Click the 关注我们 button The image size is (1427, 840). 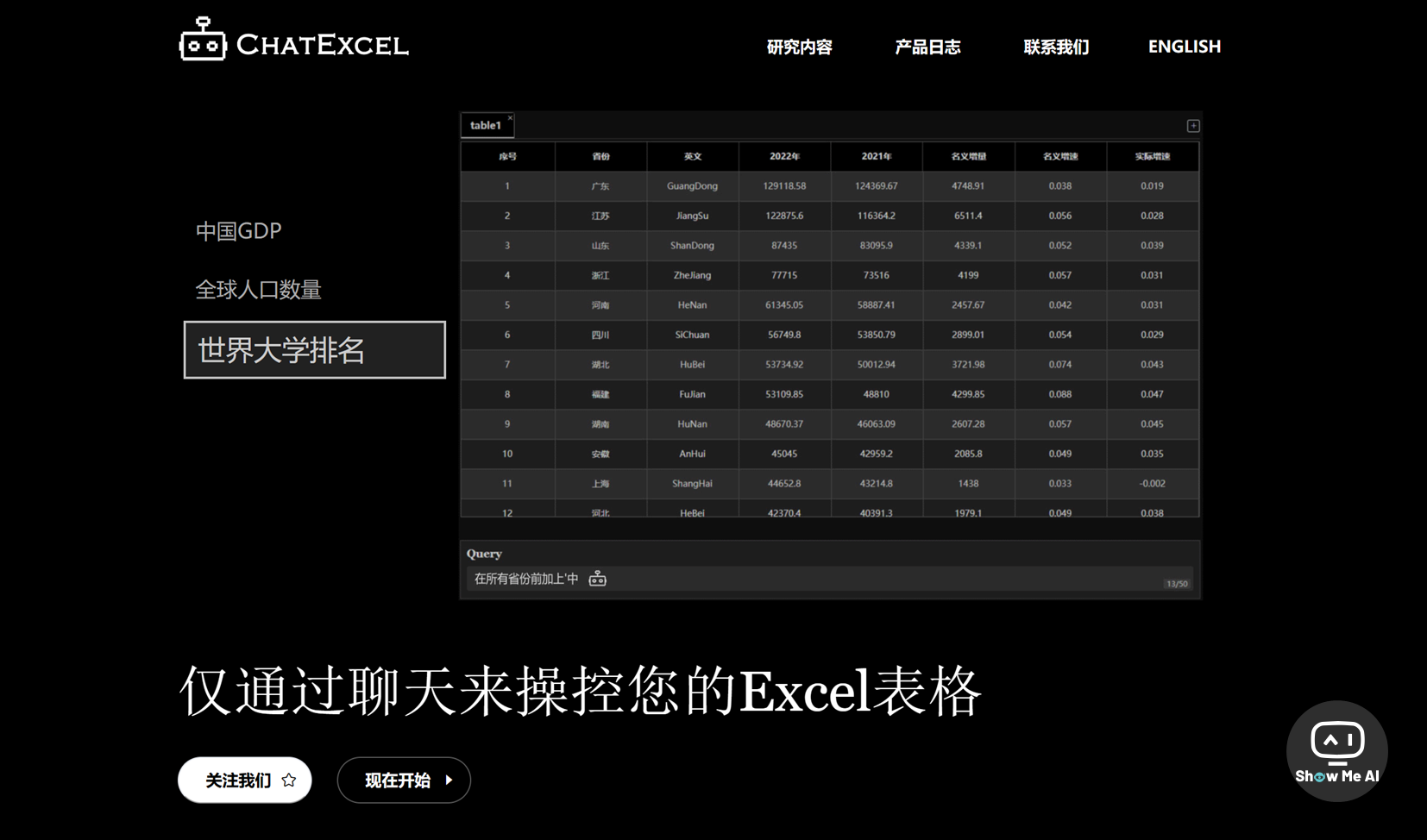click(x=245, y=780)
